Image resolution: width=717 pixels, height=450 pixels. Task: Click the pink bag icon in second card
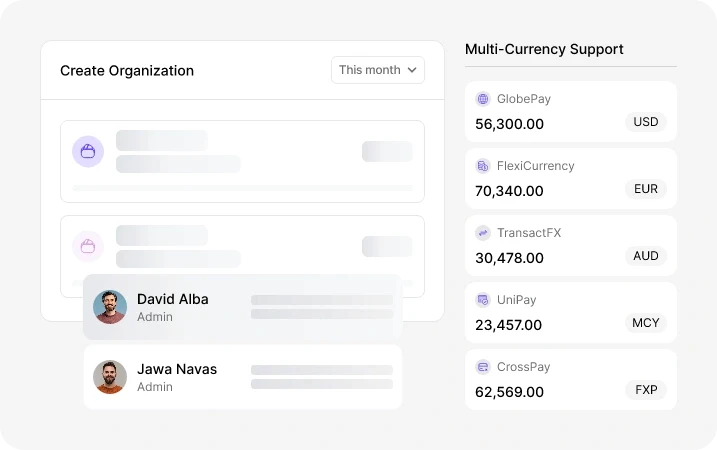click(88, 246)
